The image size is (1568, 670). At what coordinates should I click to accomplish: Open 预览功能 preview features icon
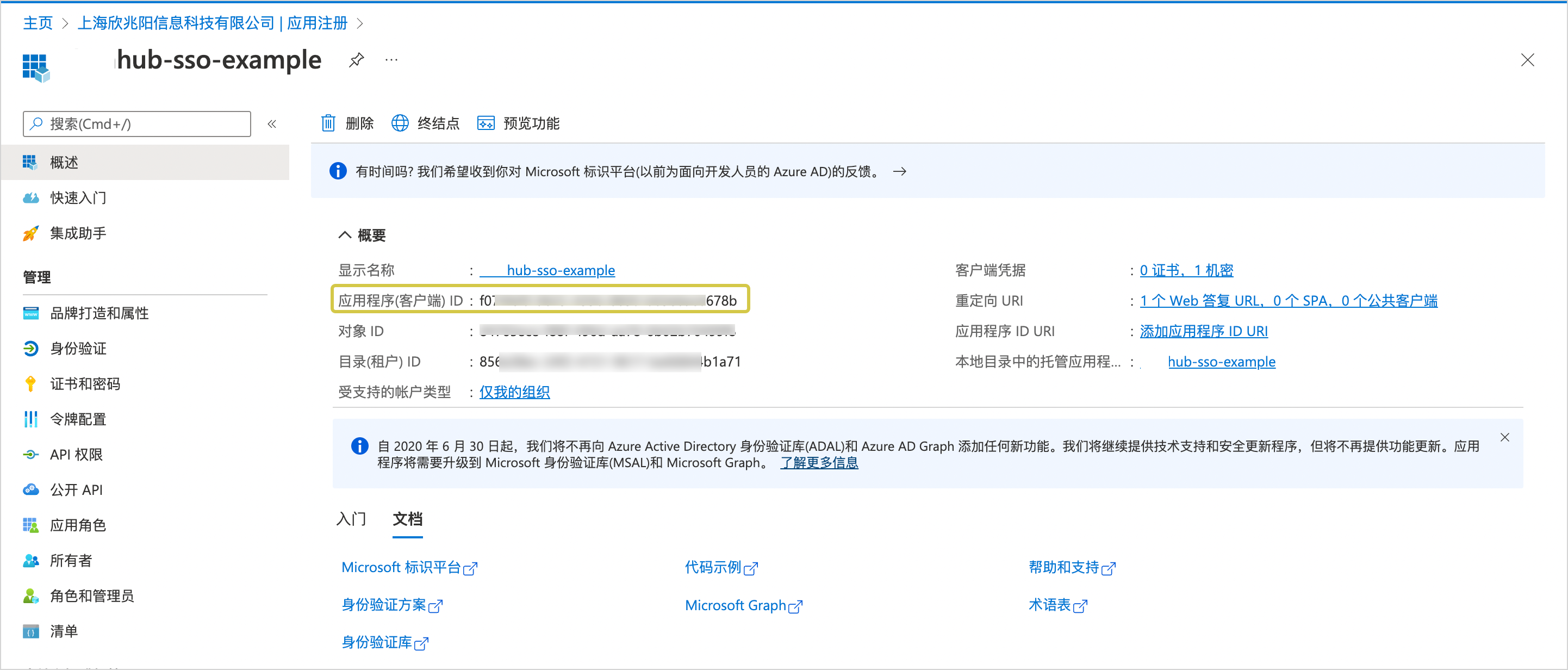[486, 123]
